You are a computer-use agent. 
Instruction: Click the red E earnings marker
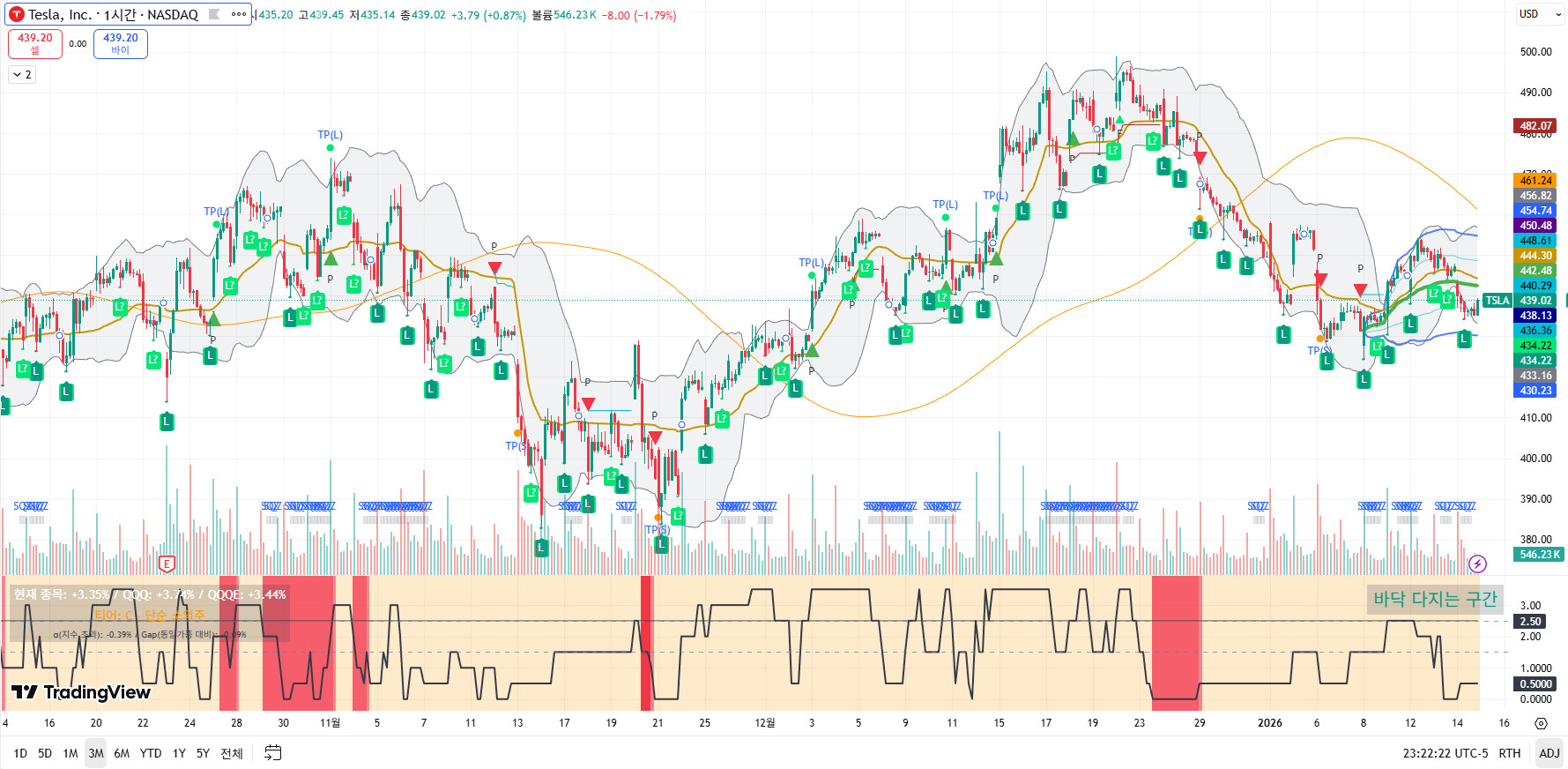(167, 564)
